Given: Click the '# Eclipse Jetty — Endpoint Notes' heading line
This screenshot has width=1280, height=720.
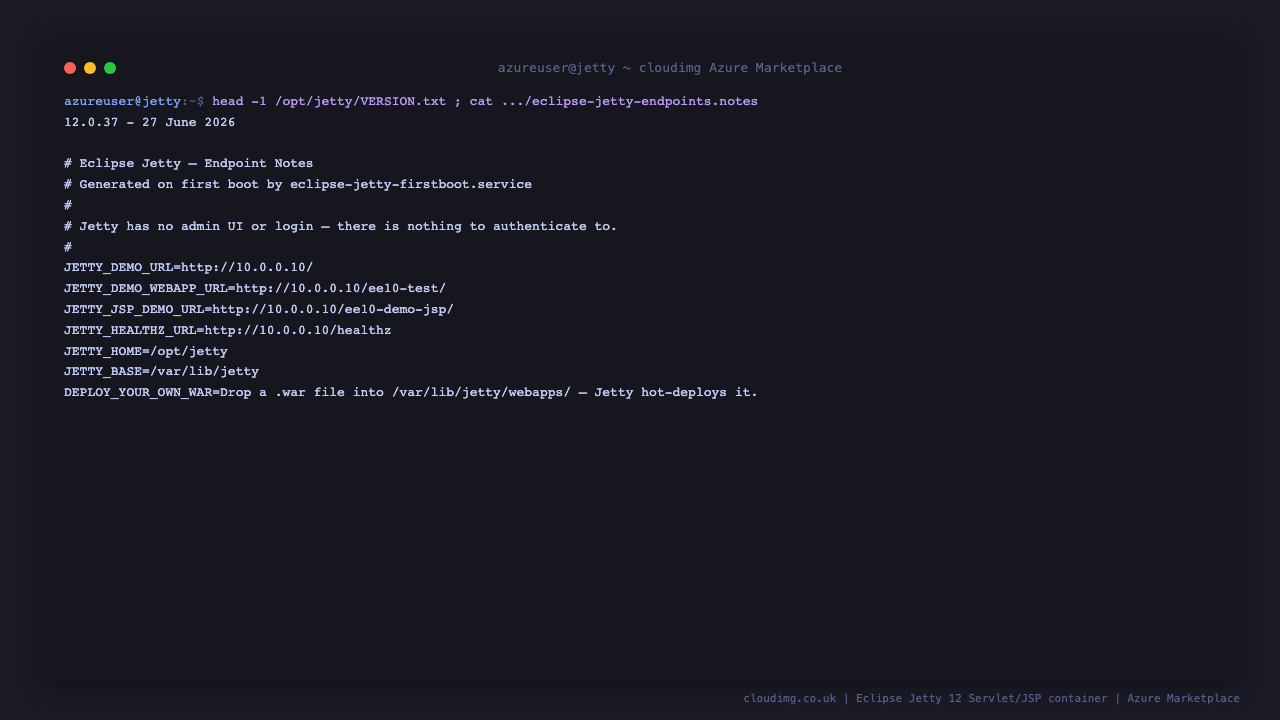Looking at the screenshot, I should click(189, 164).
